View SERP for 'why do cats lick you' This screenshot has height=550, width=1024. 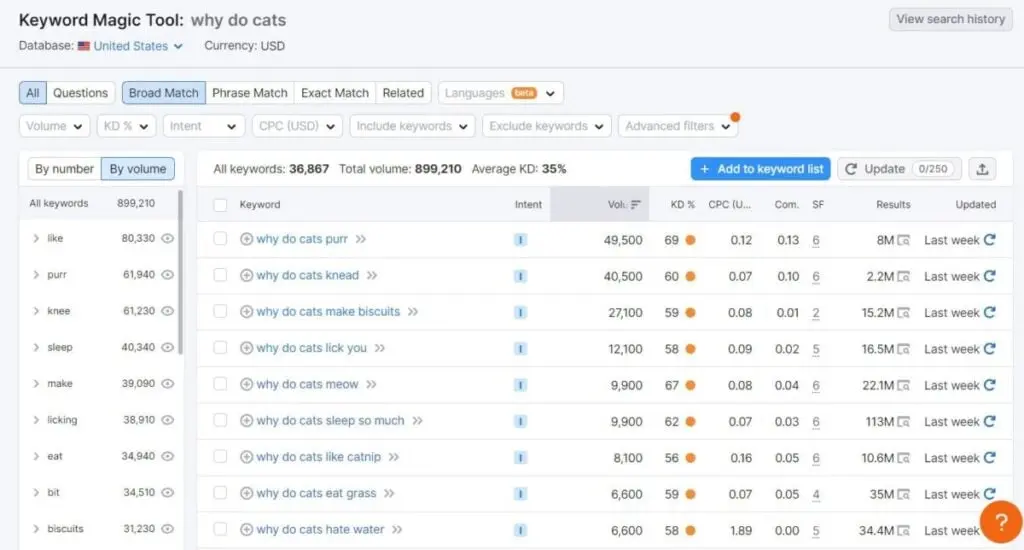903,349
